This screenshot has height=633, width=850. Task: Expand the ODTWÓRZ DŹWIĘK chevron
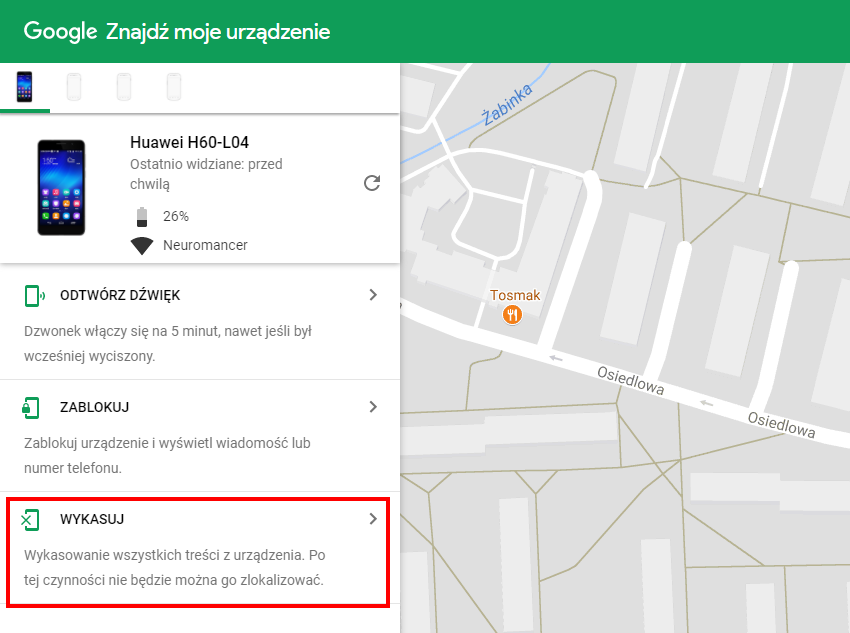tap(373, 295)
